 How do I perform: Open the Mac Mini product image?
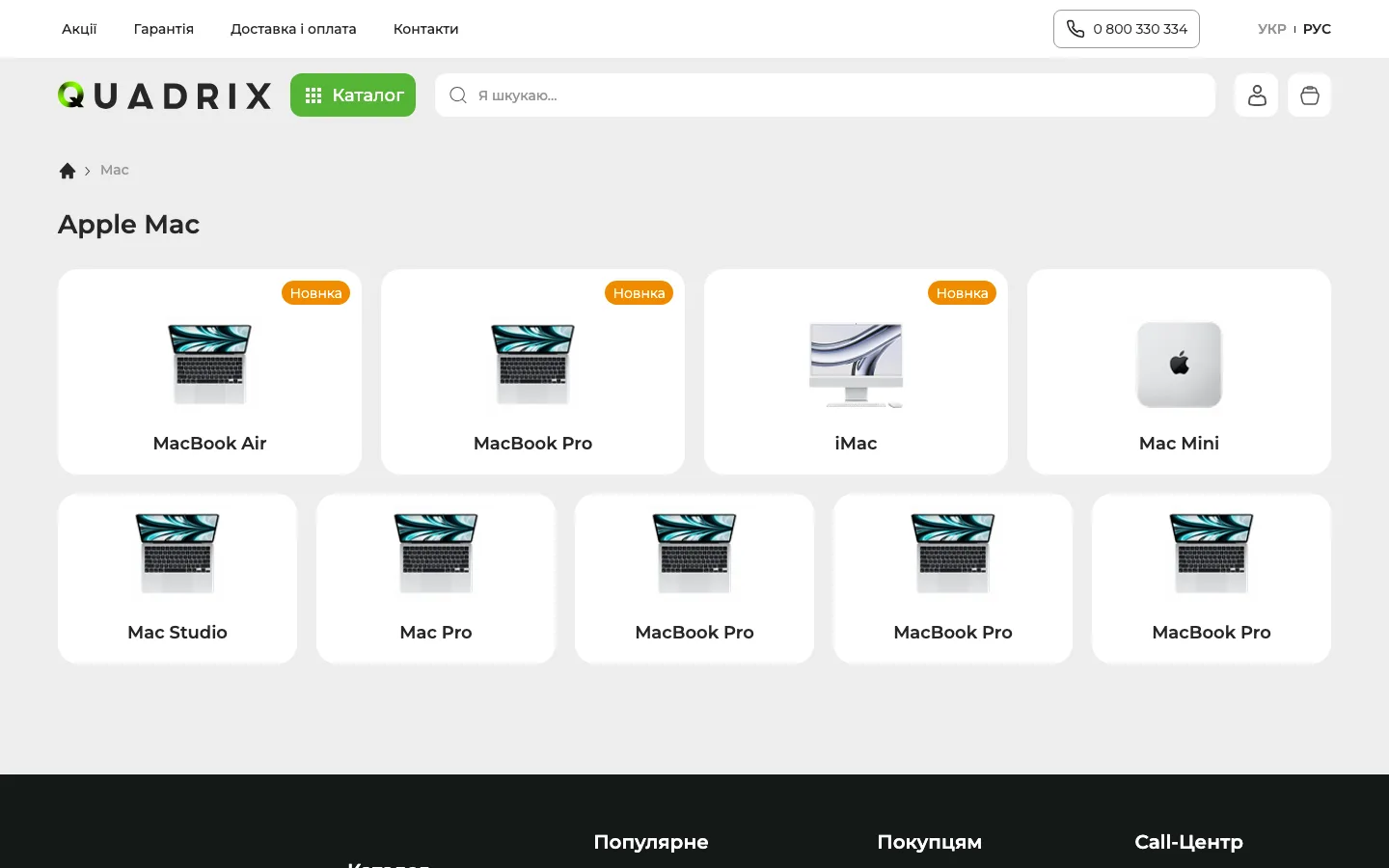pos(1180,365)
